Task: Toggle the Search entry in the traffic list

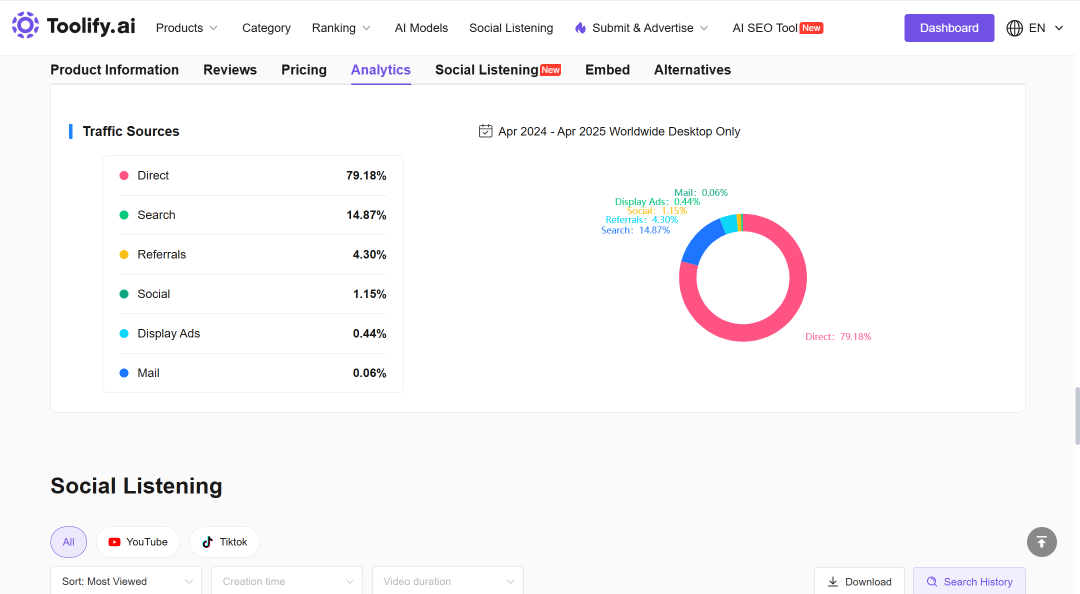Action: tap(253, 215)
